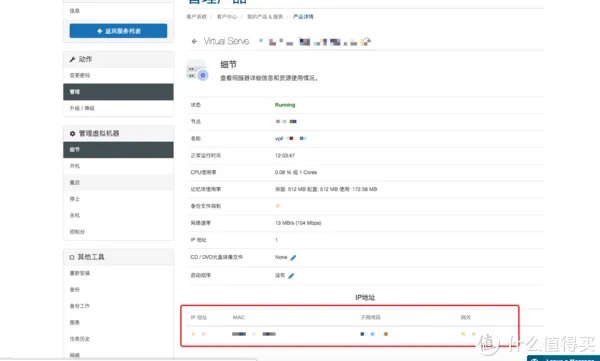This screenshot has width=600, height=361.
Task: Click the IP地址 section heading above the table
Action: (365, 297)
